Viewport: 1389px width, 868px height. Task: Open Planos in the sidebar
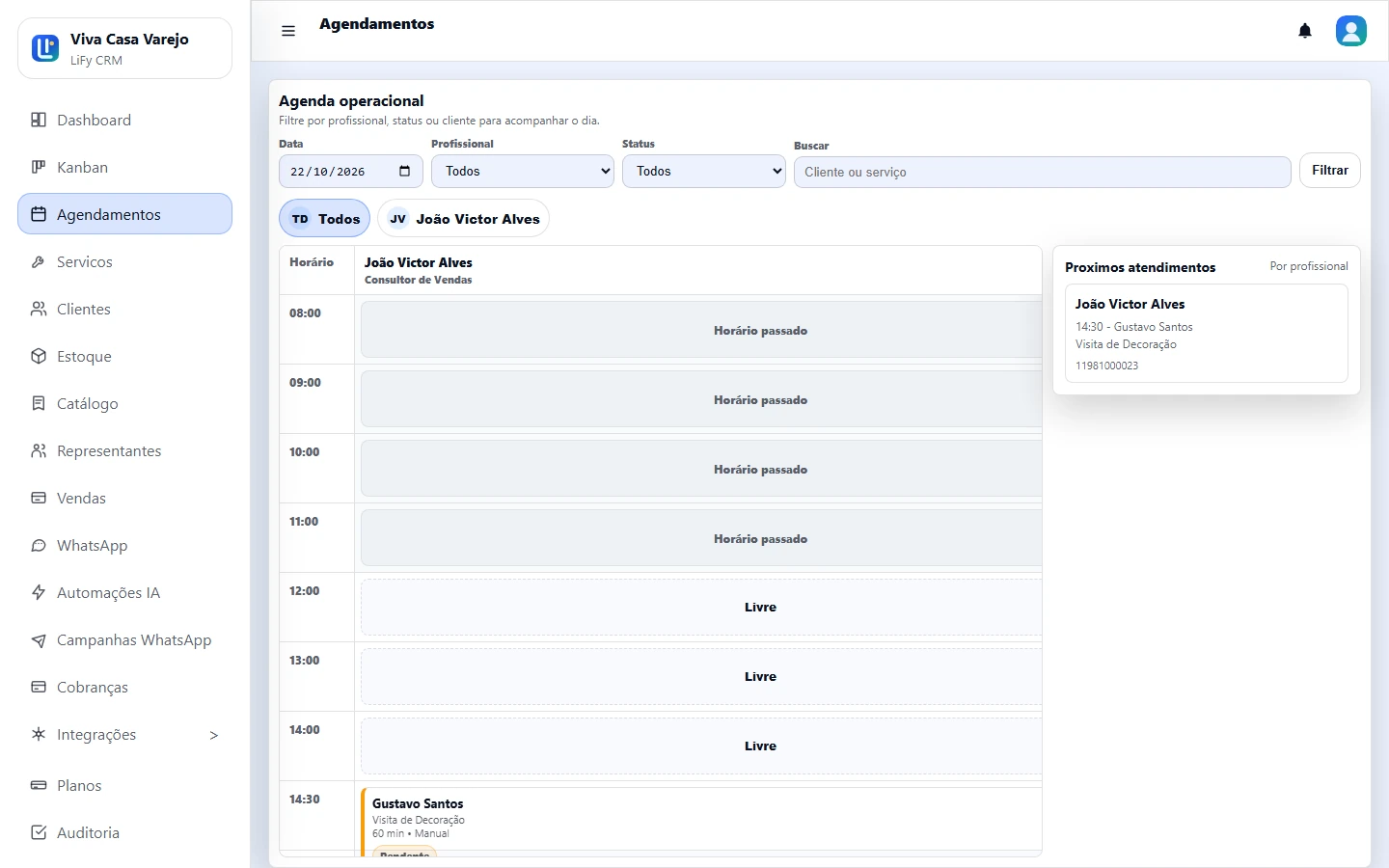pos(125,786)
